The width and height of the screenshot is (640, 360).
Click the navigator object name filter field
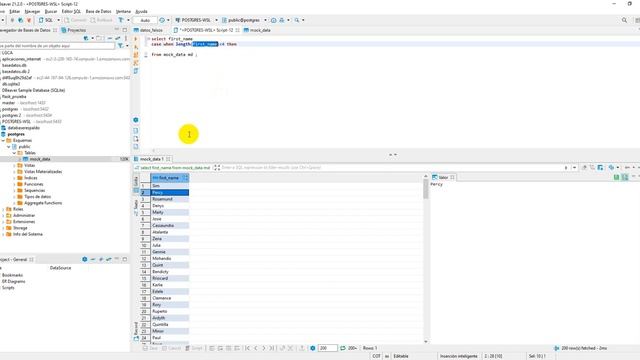[57, 46]
